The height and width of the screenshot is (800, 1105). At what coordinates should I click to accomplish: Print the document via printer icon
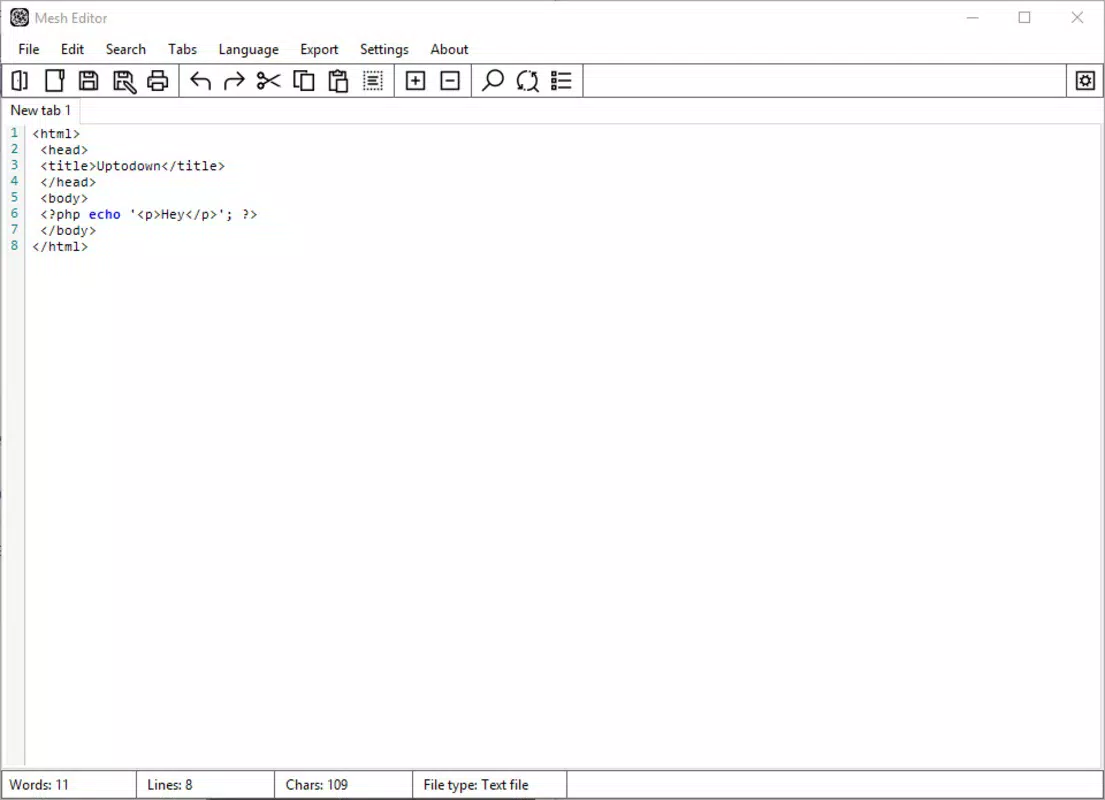tap(158, 81)
